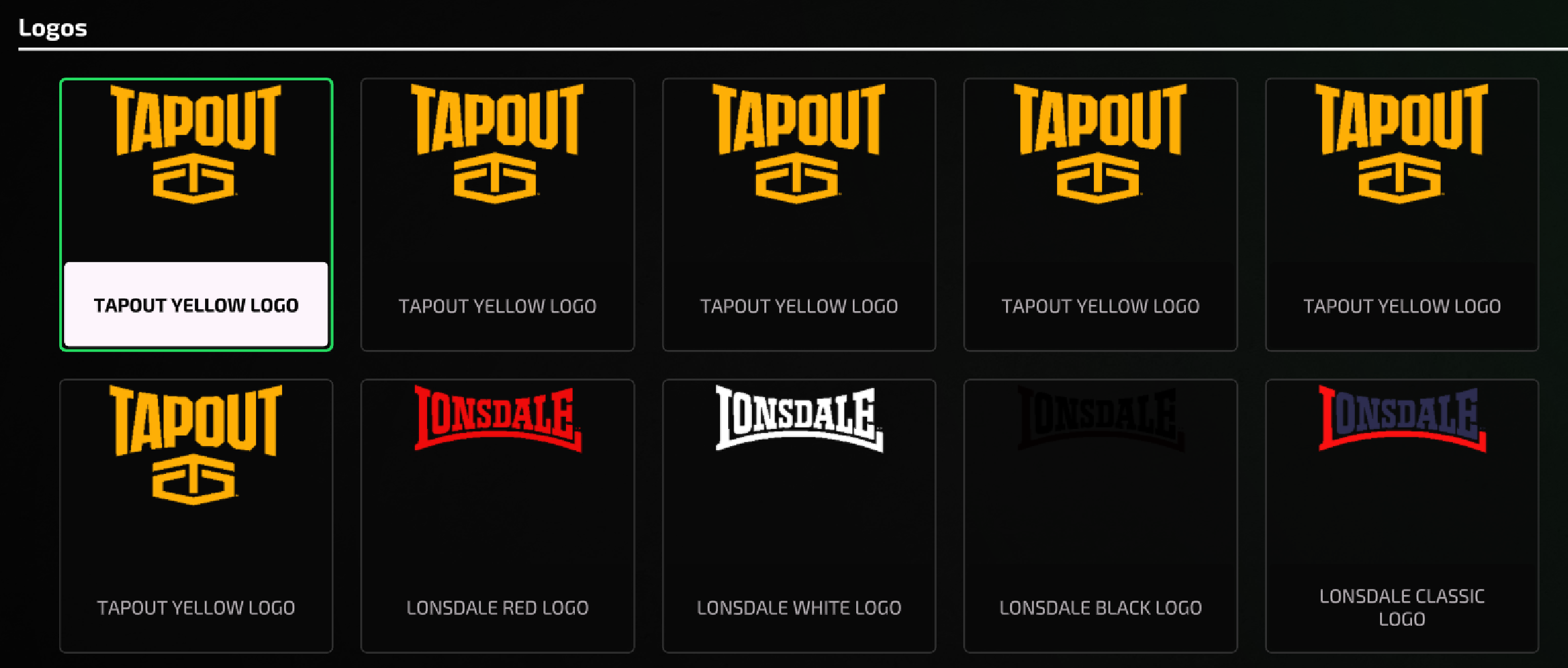Click the Lonsdale Red Logo label

click(x=497, y=607)
